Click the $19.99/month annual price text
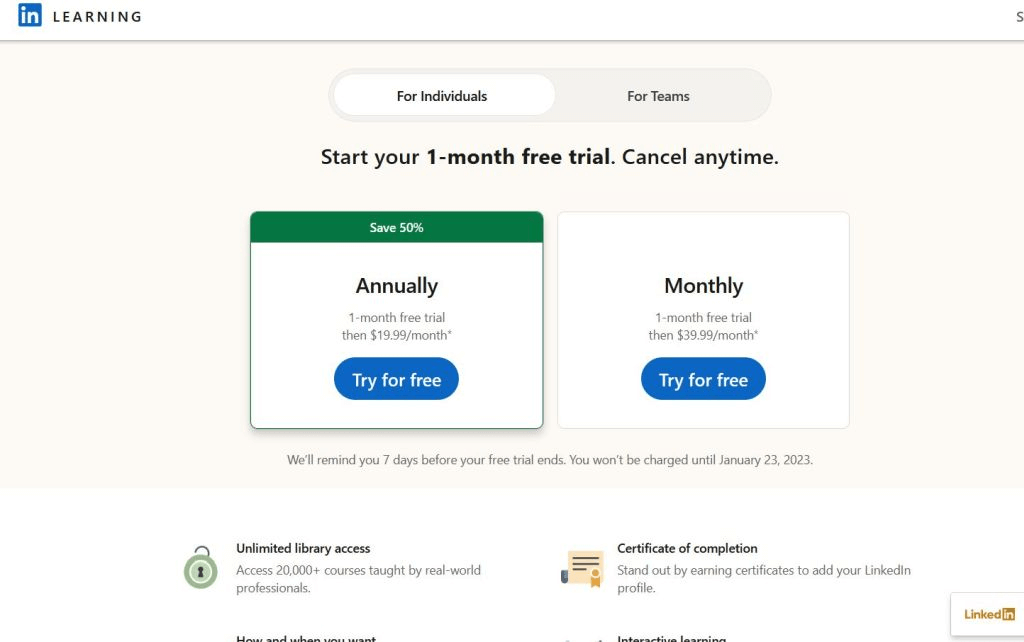The height and width of the screenshot is (642, 1024). click(397, 335)
